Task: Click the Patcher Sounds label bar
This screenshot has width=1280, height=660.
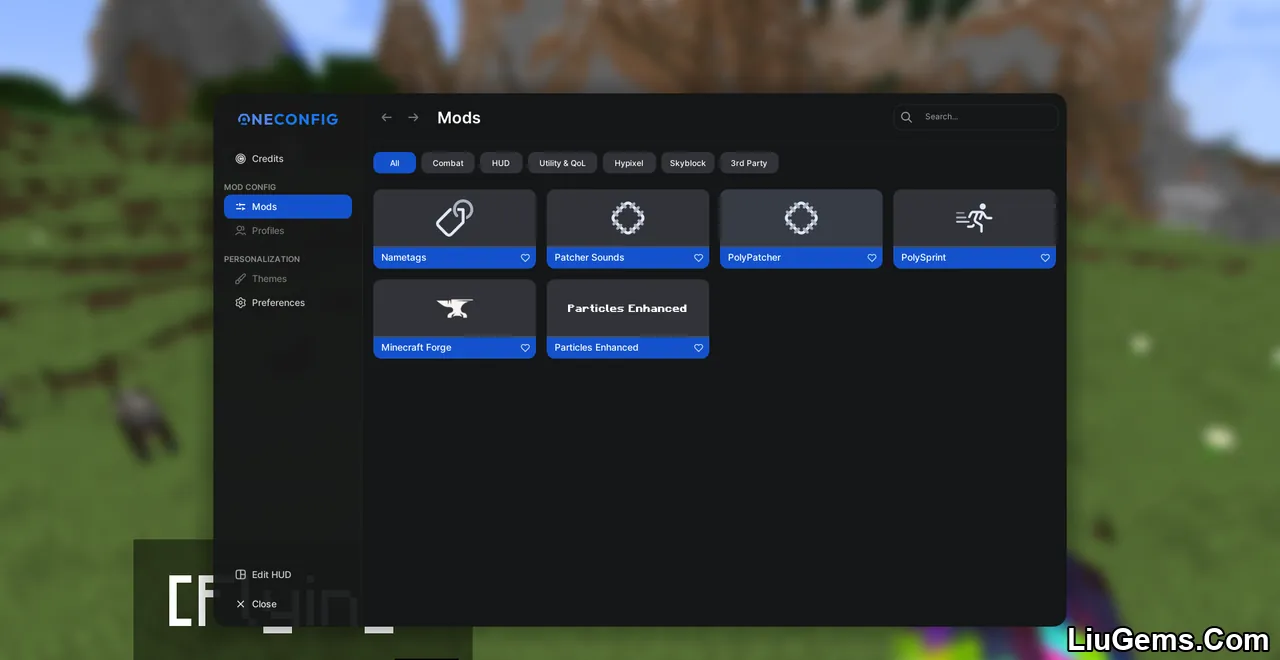Action: (x=628, y=258)
